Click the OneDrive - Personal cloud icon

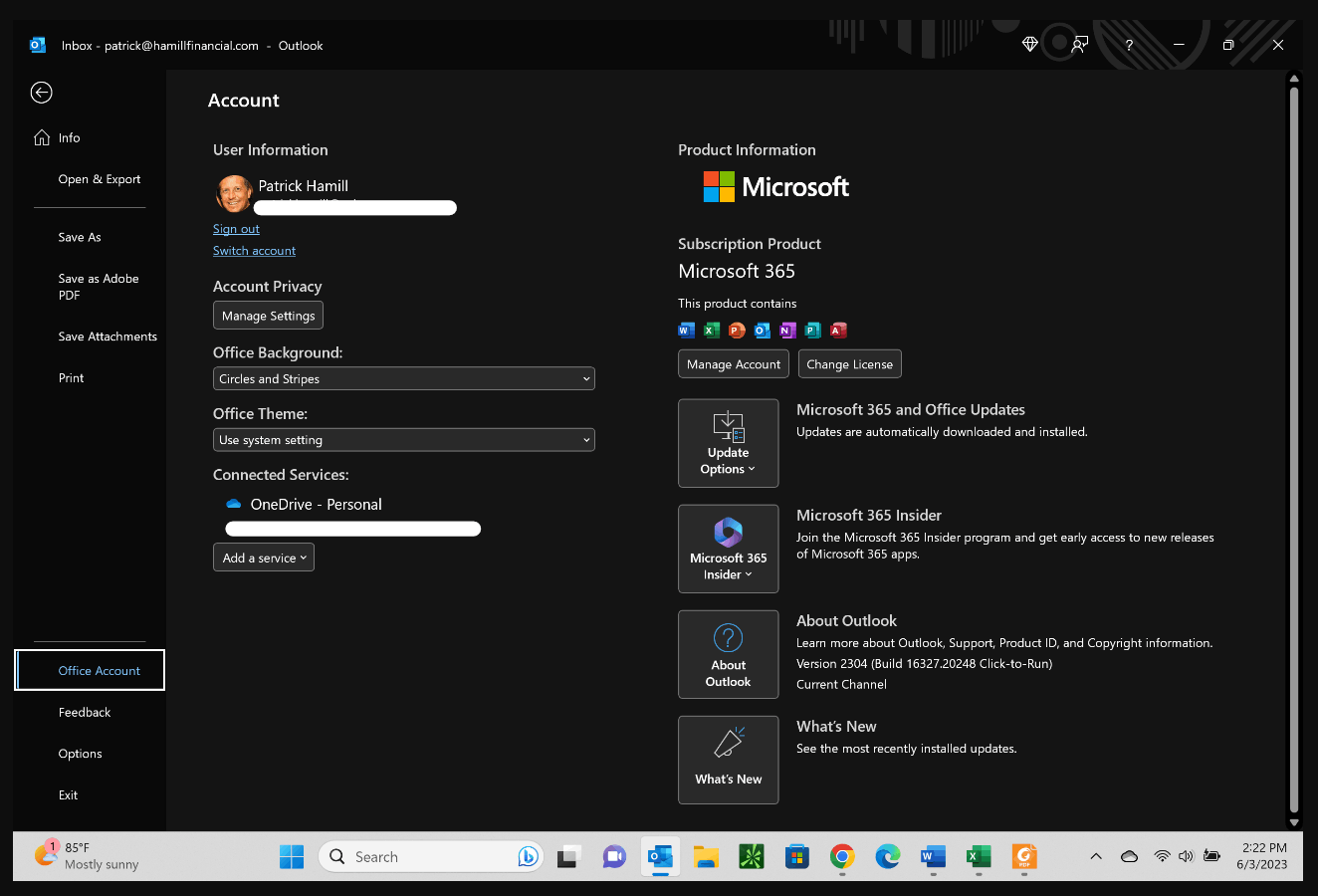pos(234,505)
